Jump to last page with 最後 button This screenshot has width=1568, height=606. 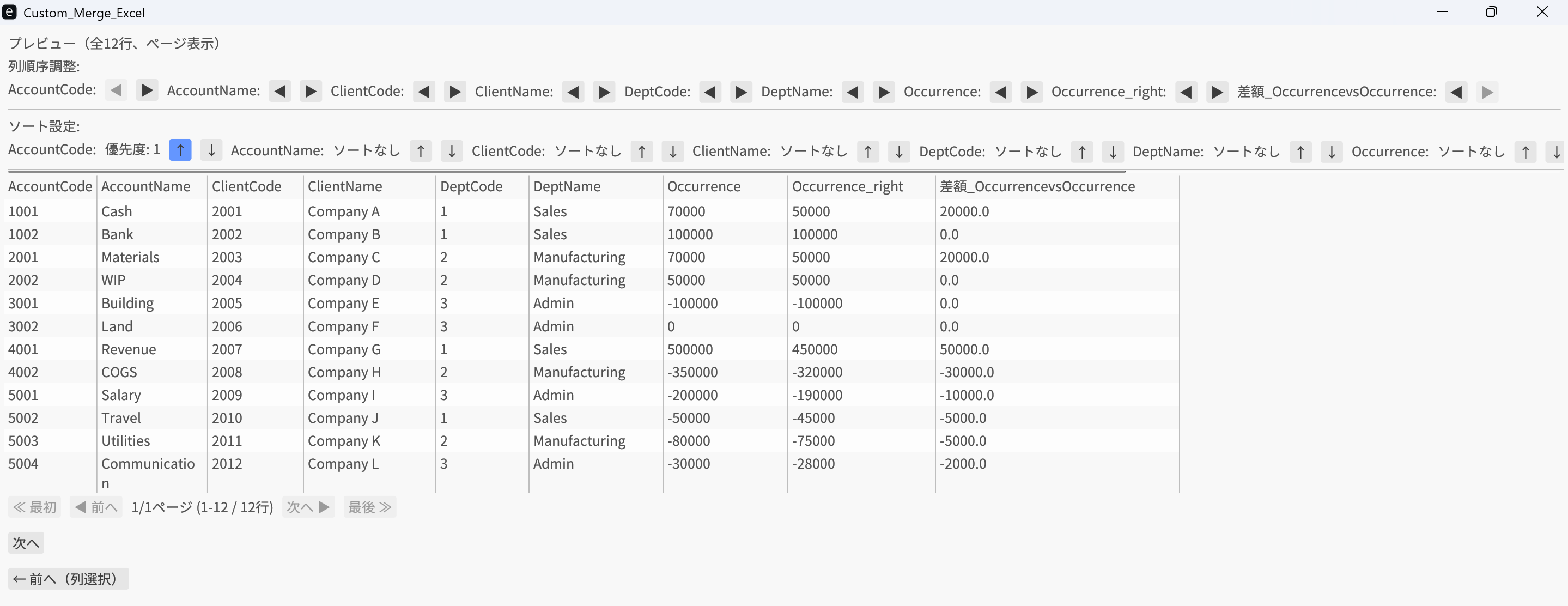click(369, 507)
